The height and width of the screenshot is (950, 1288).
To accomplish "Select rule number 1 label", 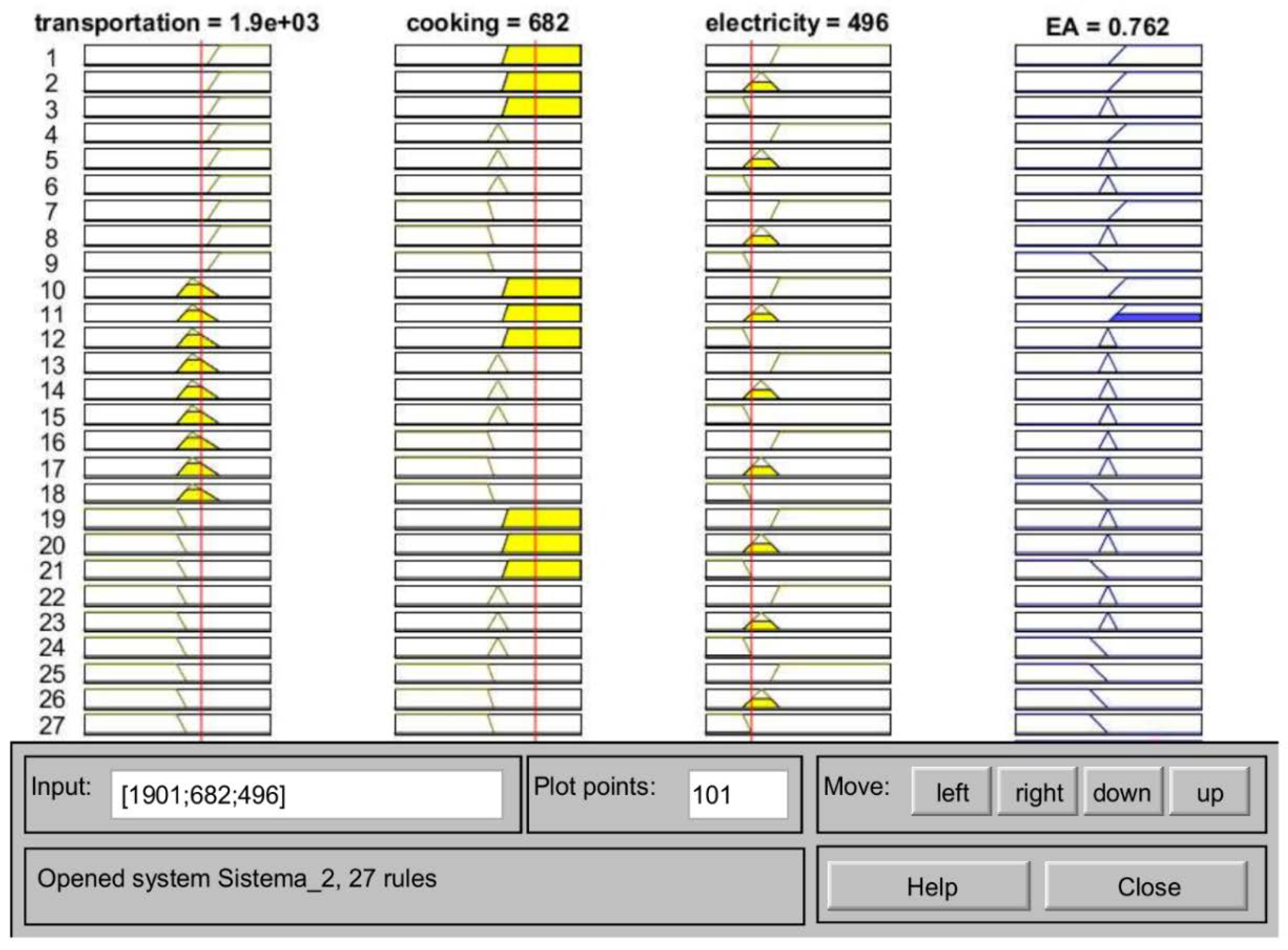I will click(x=52, y=58).
